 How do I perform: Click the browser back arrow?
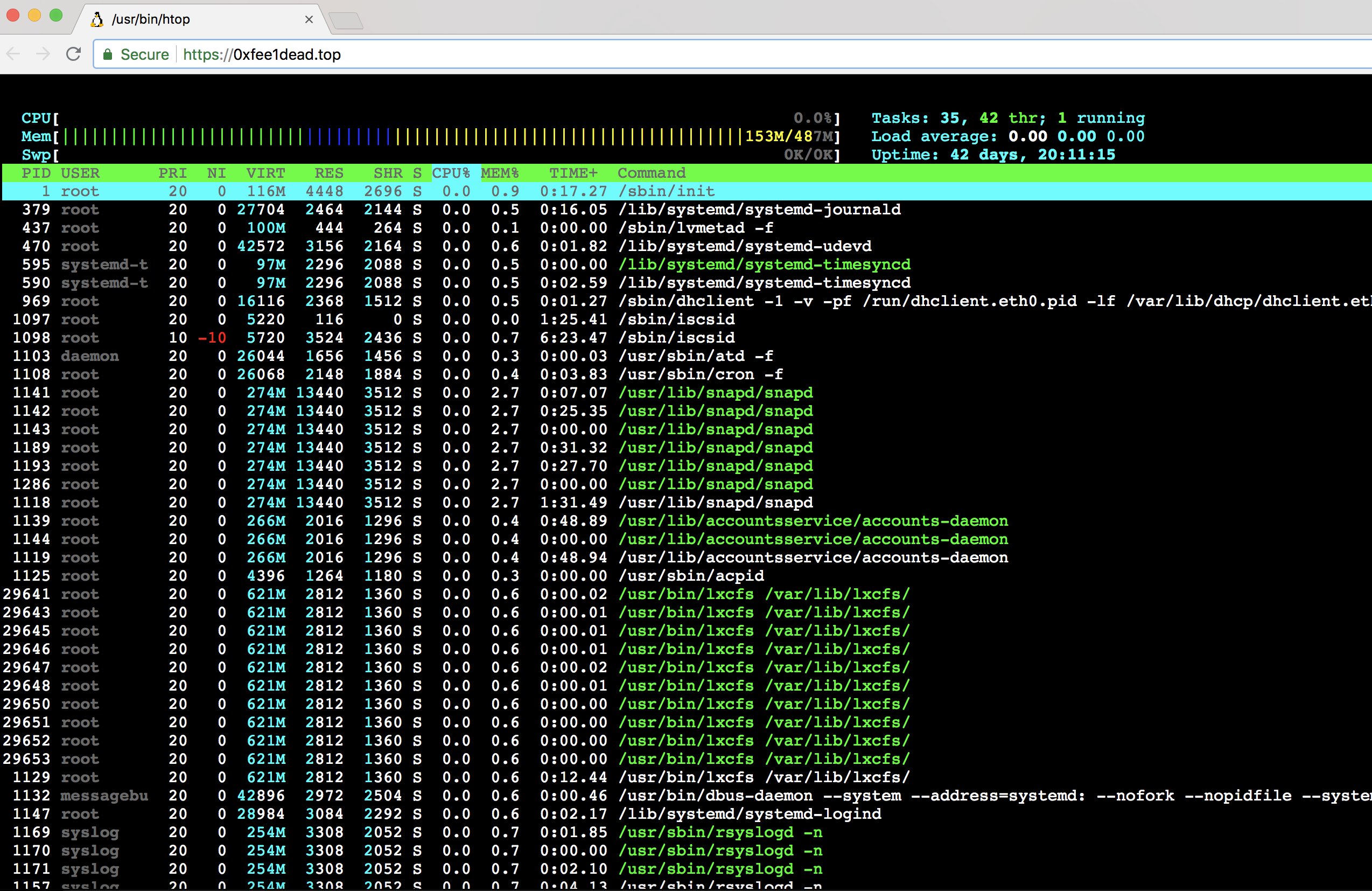(13, 54)
